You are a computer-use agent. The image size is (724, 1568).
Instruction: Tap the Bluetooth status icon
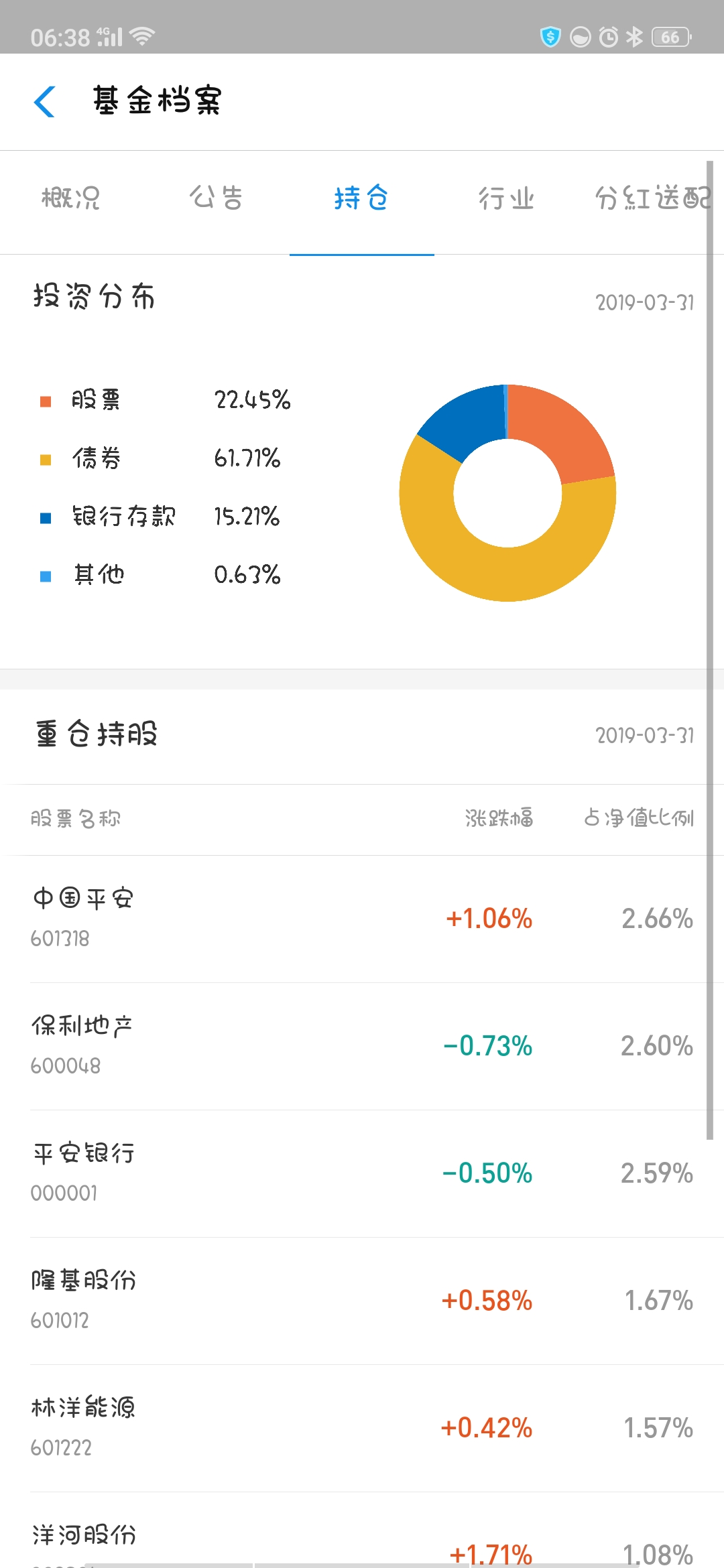tap(634, 37)
